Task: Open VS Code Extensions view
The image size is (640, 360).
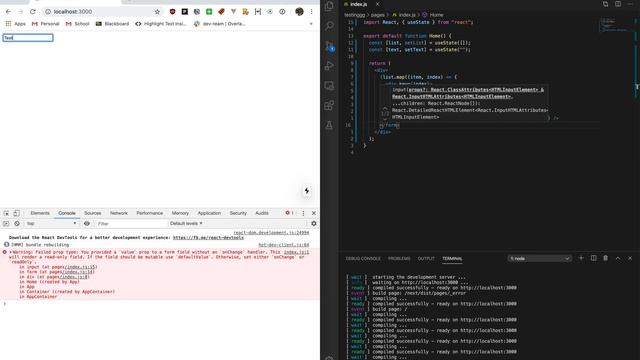Action: 329,106
